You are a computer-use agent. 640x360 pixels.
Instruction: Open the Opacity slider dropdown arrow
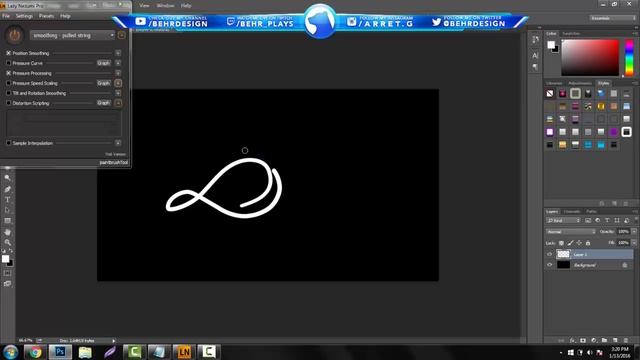click(634, 232)
